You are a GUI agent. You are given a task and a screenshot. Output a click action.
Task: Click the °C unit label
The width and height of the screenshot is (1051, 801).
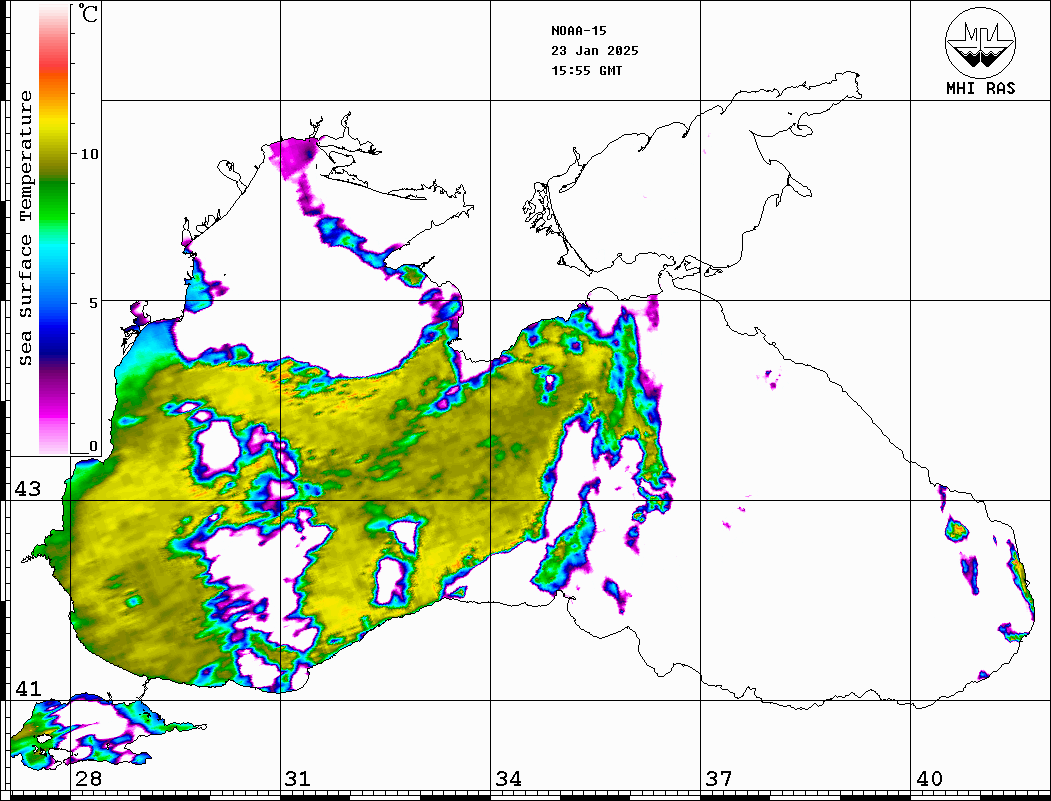coord(87,13)
